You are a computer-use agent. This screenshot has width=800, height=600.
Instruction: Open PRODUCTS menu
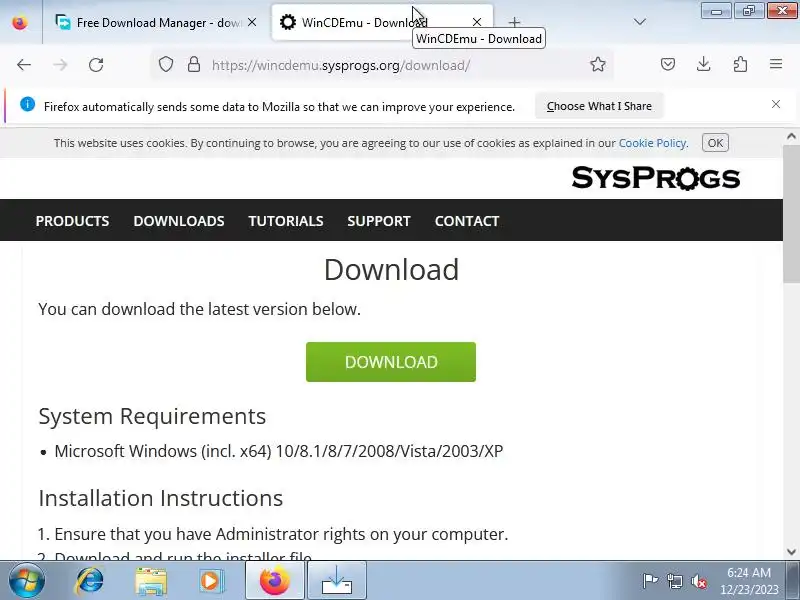click(x=72, y=221)
